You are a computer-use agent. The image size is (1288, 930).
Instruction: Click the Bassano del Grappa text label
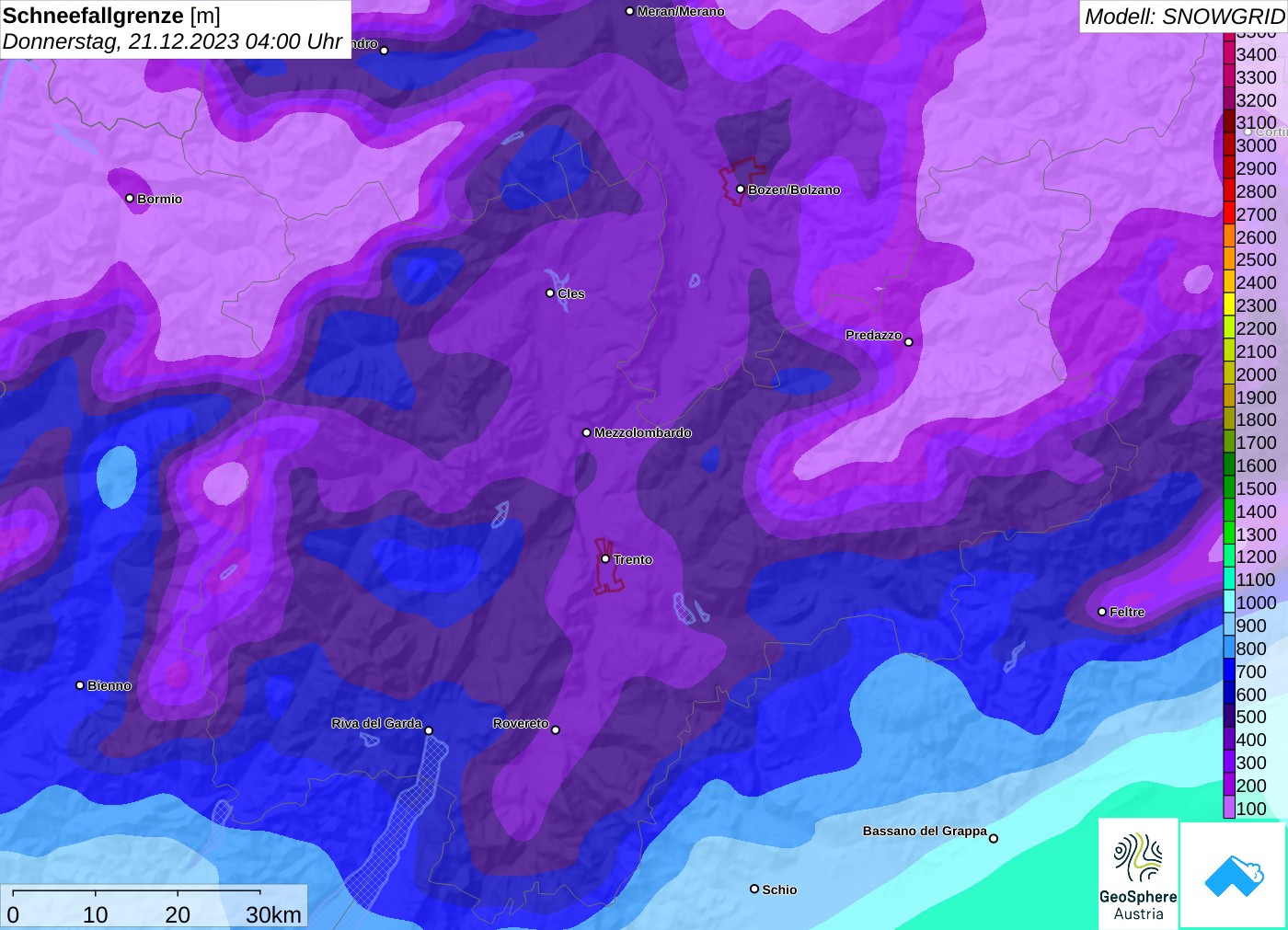(x=925, y=831)
